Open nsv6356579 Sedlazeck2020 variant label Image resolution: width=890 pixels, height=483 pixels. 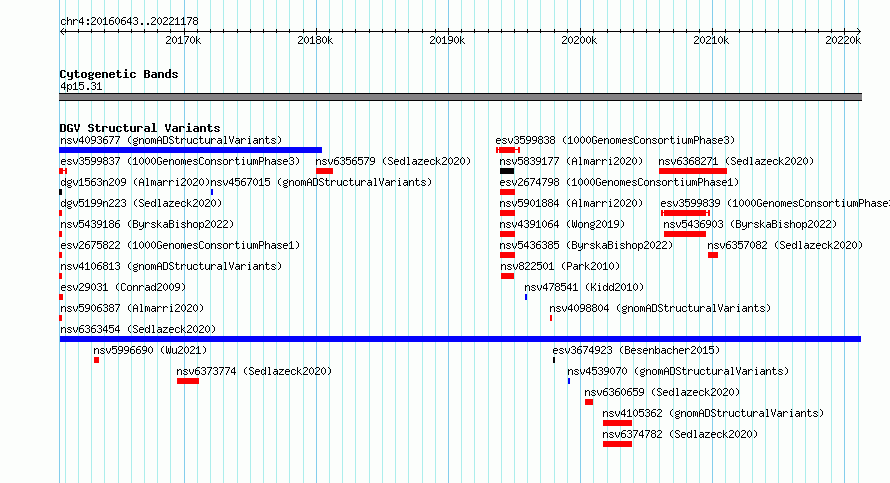(393, 161)
